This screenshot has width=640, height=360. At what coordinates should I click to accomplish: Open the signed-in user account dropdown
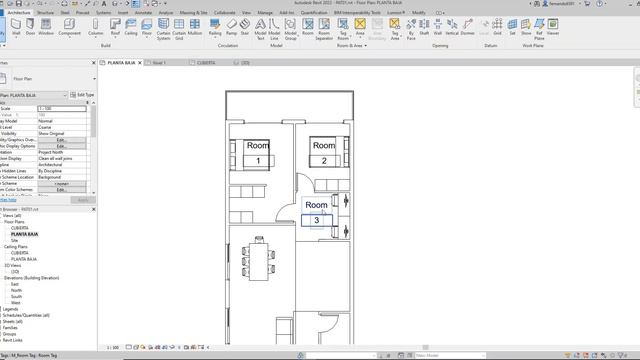point(580,4)
